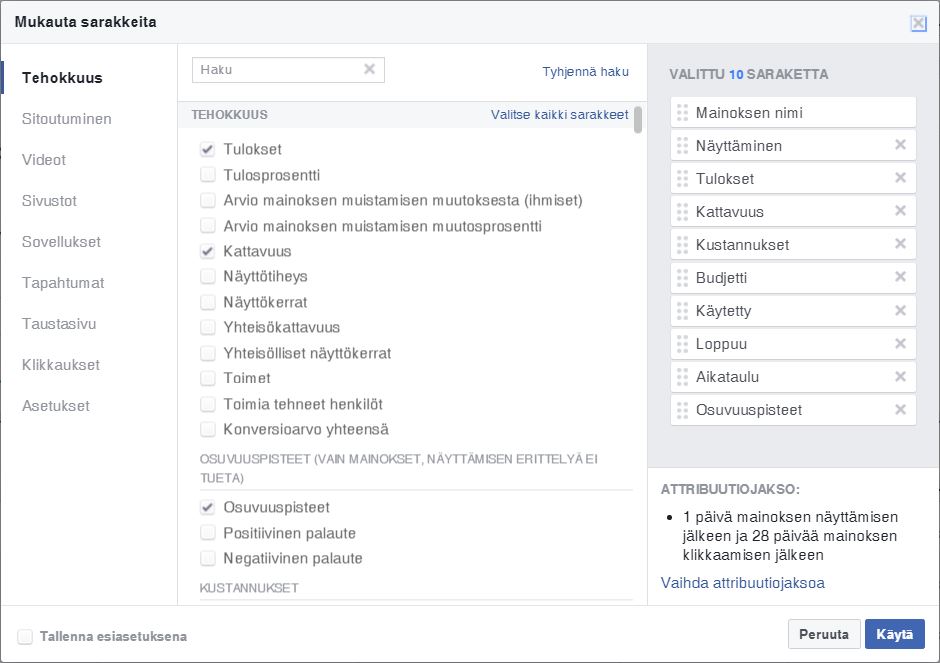Switch to Videot category
Screen dimensions: 940x663
point(44,160)
